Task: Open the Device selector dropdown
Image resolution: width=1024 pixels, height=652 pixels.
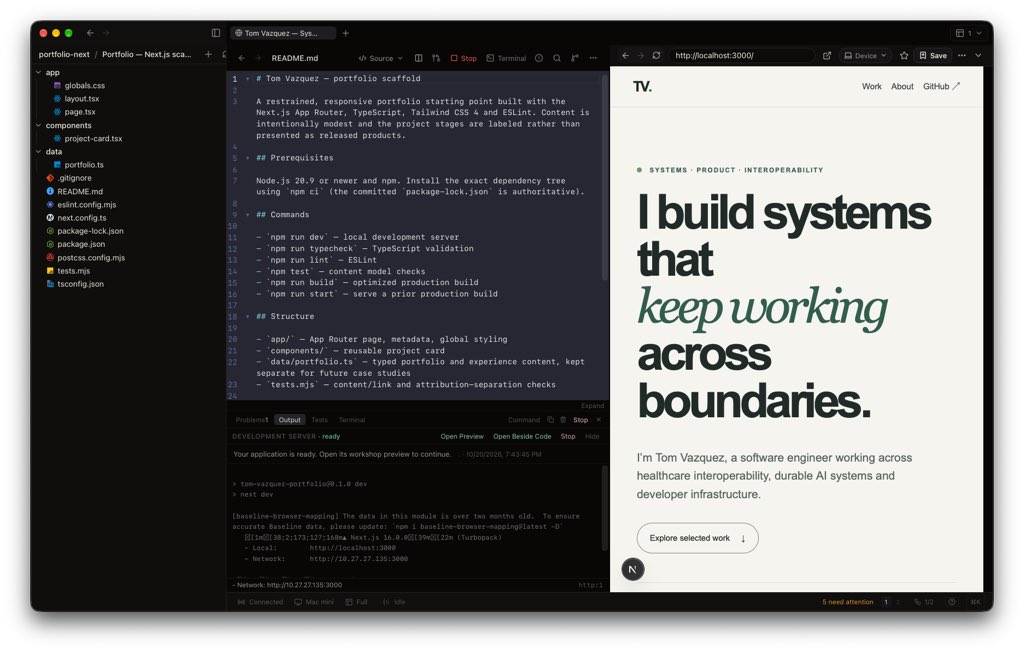Action: click(x=865, y=56)
